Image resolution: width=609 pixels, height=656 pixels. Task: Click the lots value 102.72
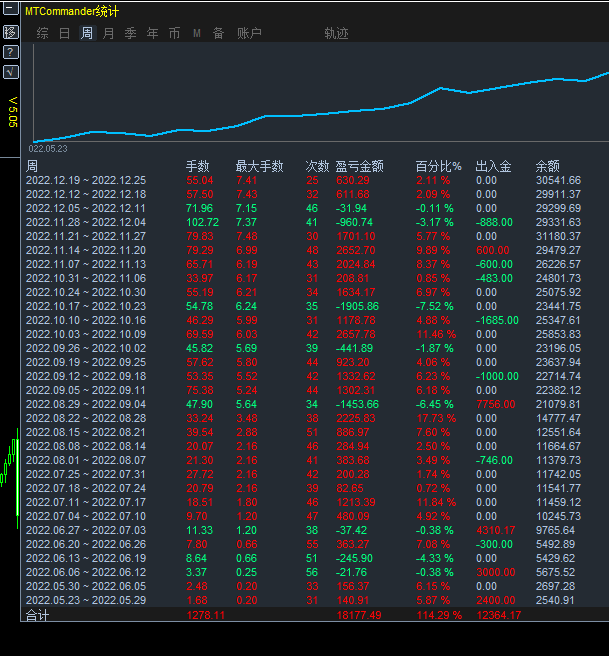coord(202,222)
